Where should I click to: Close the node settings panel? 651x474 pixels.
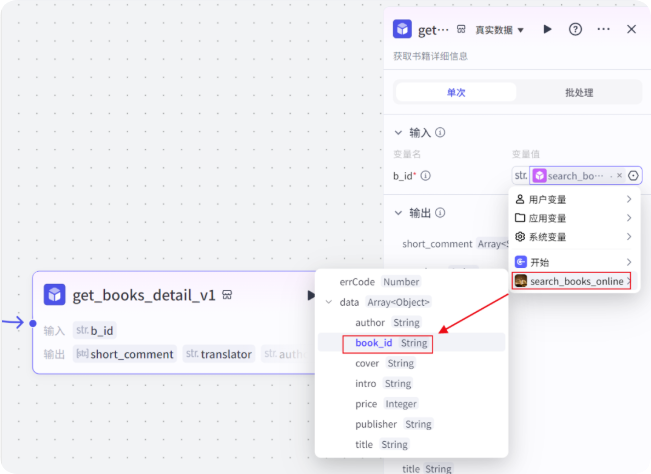(x=631, y=29)
